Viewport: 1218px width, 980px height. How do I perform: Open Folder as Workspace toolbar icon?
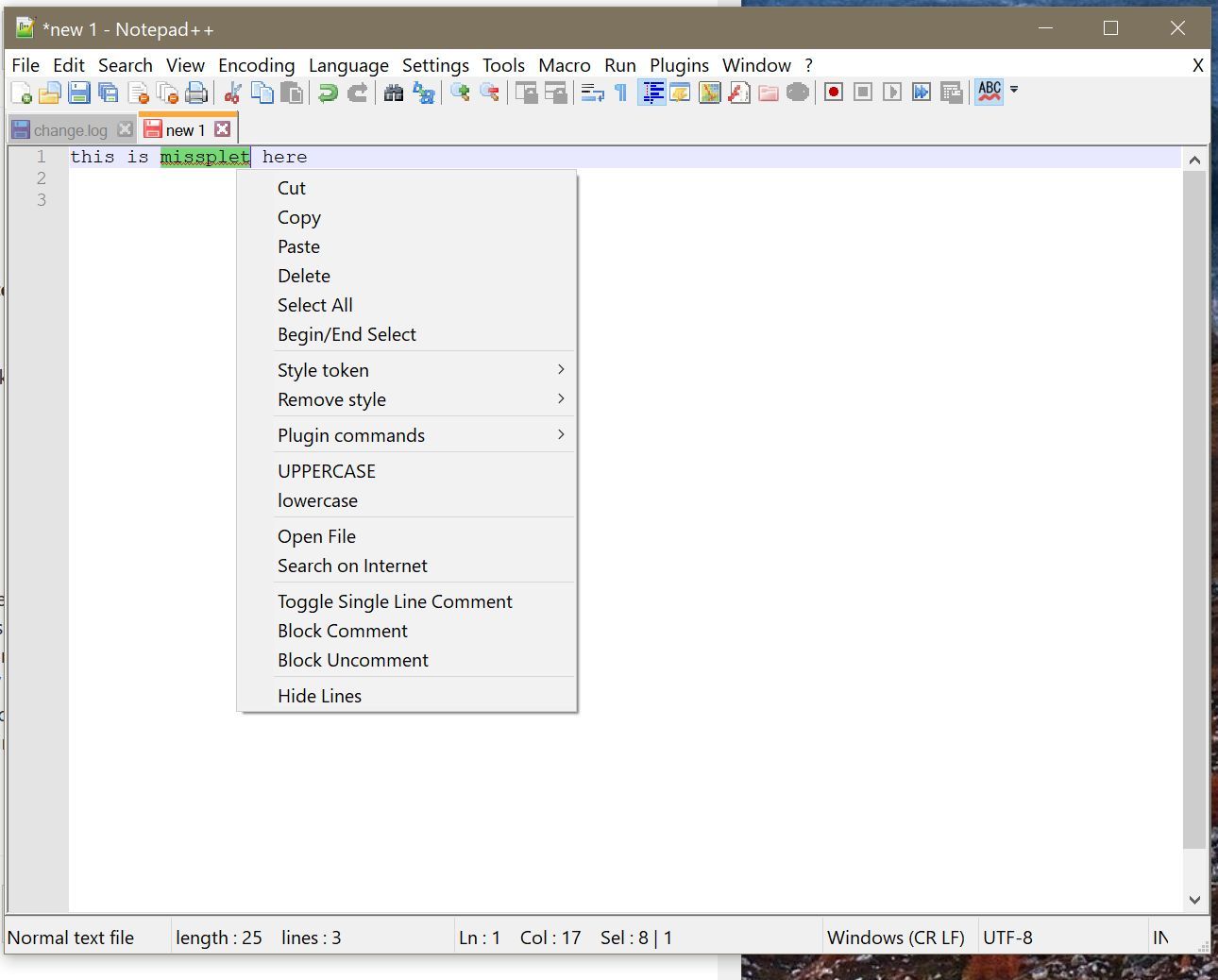(768, 93)
